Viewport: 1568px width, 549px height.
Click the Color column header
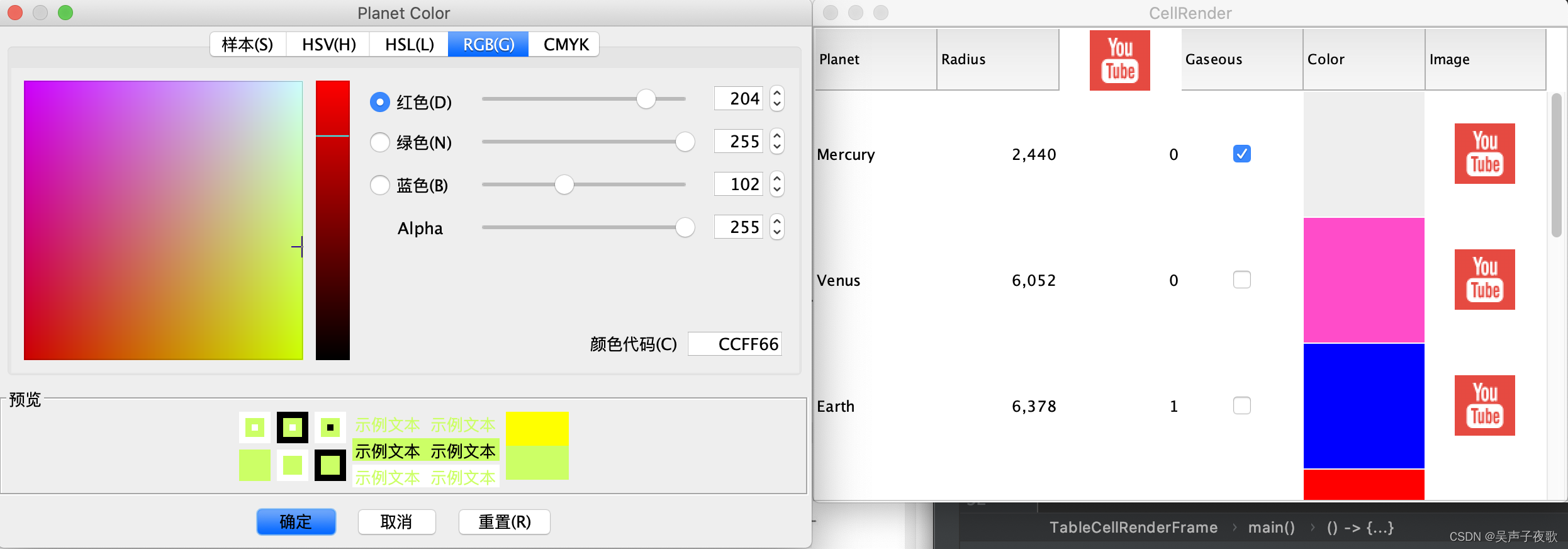1364,60
